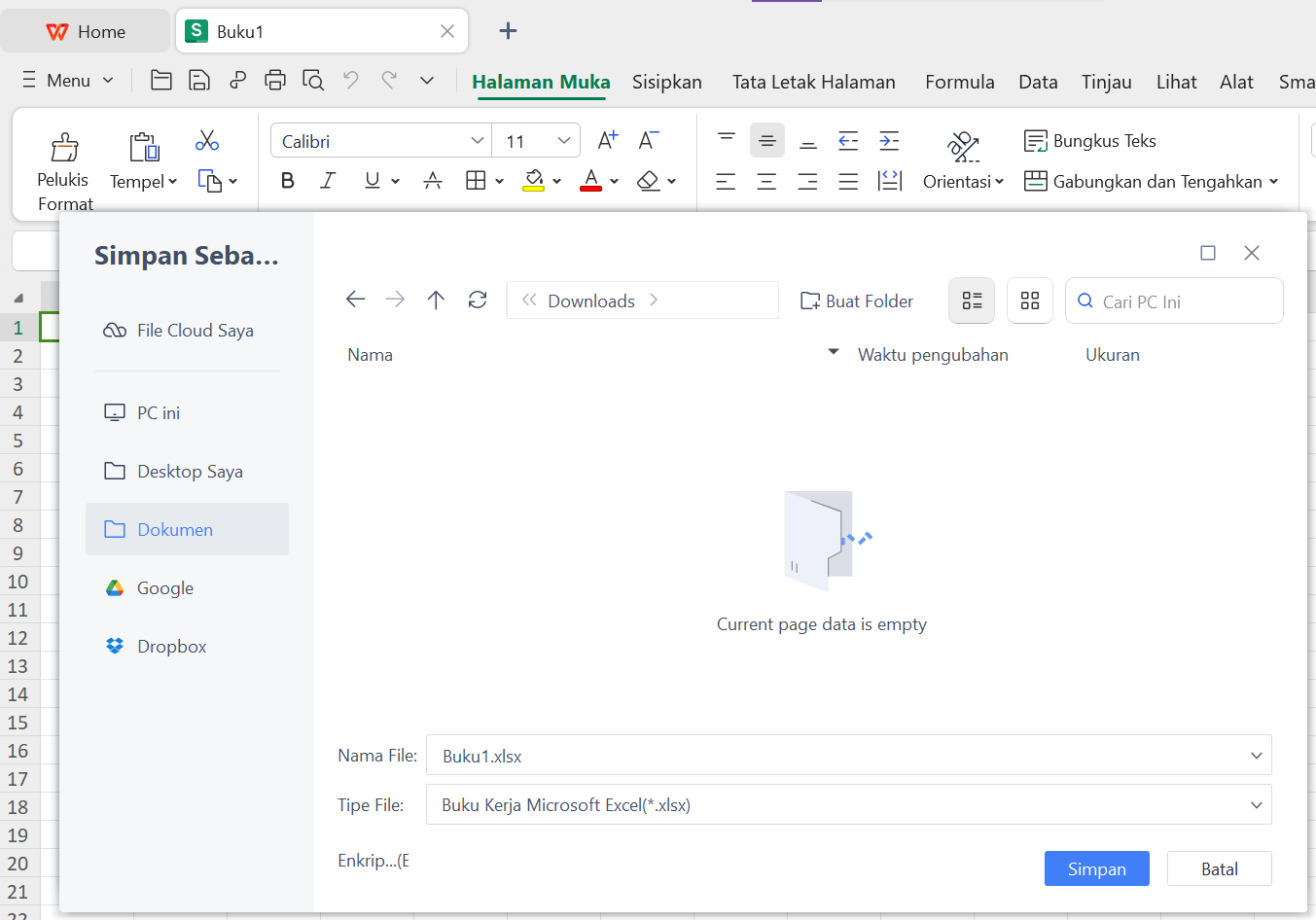Screen dimensions: 1316x920
Task: Save the file with Simpan
Action: [1096, 867]
